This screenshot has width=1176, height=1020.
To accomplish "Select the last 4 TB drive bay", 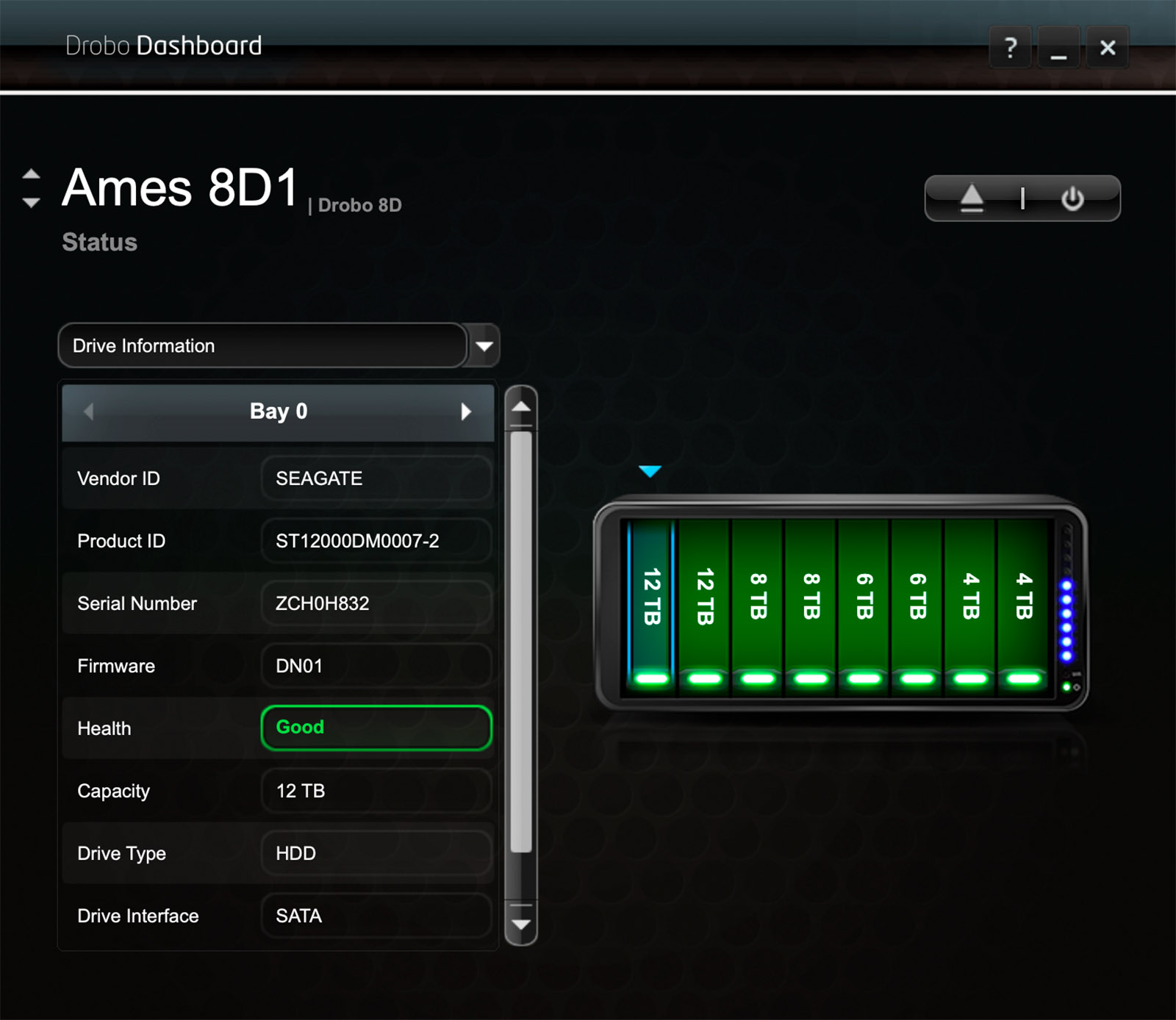I will point(1023,599).
